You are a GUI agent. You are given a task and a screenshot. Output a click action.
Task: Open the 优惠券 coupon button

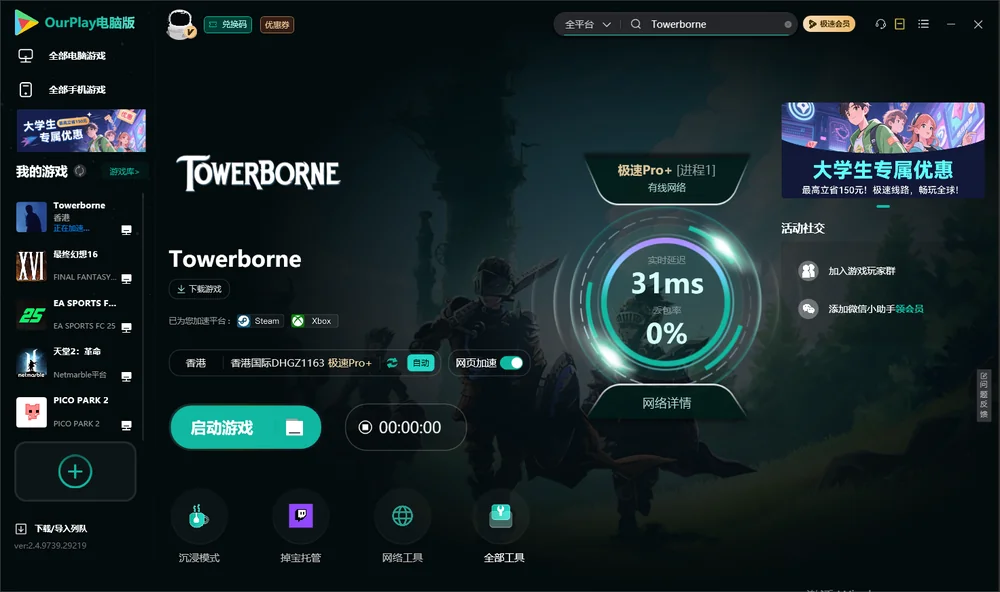point(277,24)
